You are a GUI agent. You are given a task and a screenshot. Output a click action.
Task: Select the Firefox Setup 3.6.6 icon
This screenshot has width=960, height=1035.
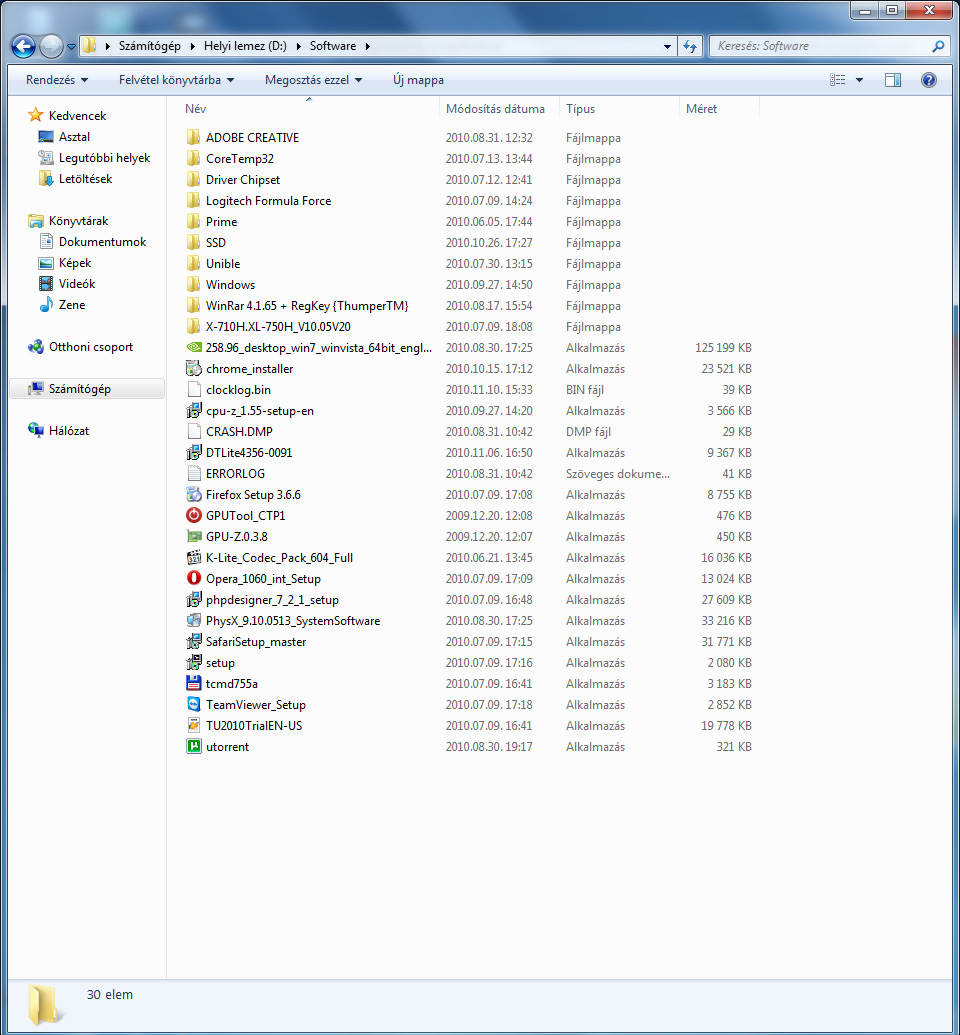[193, 494]
